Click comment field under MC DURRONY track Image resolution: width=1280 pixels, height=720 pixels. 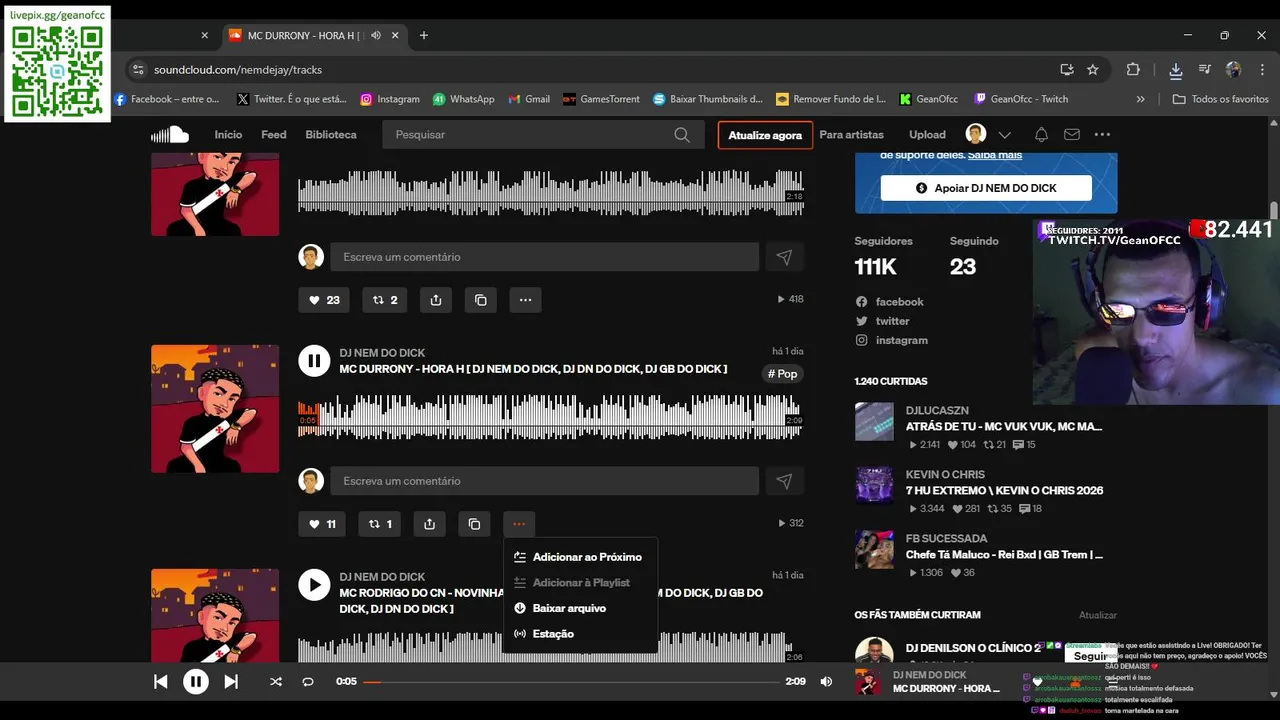[x=545, y=481]
